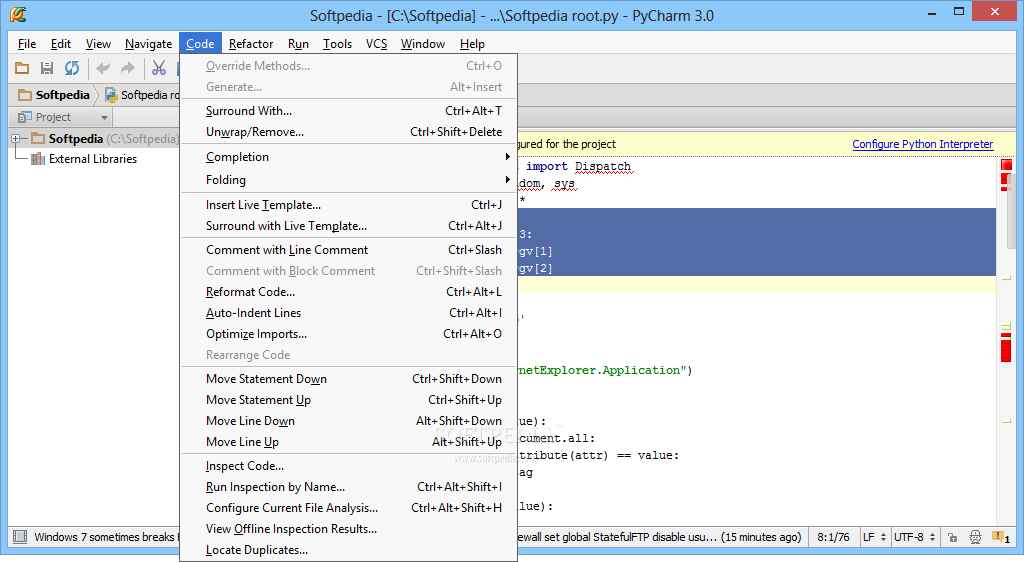Open the View menu
Viewport: 1024px width, 562px height.
click(x=98, y=44)
